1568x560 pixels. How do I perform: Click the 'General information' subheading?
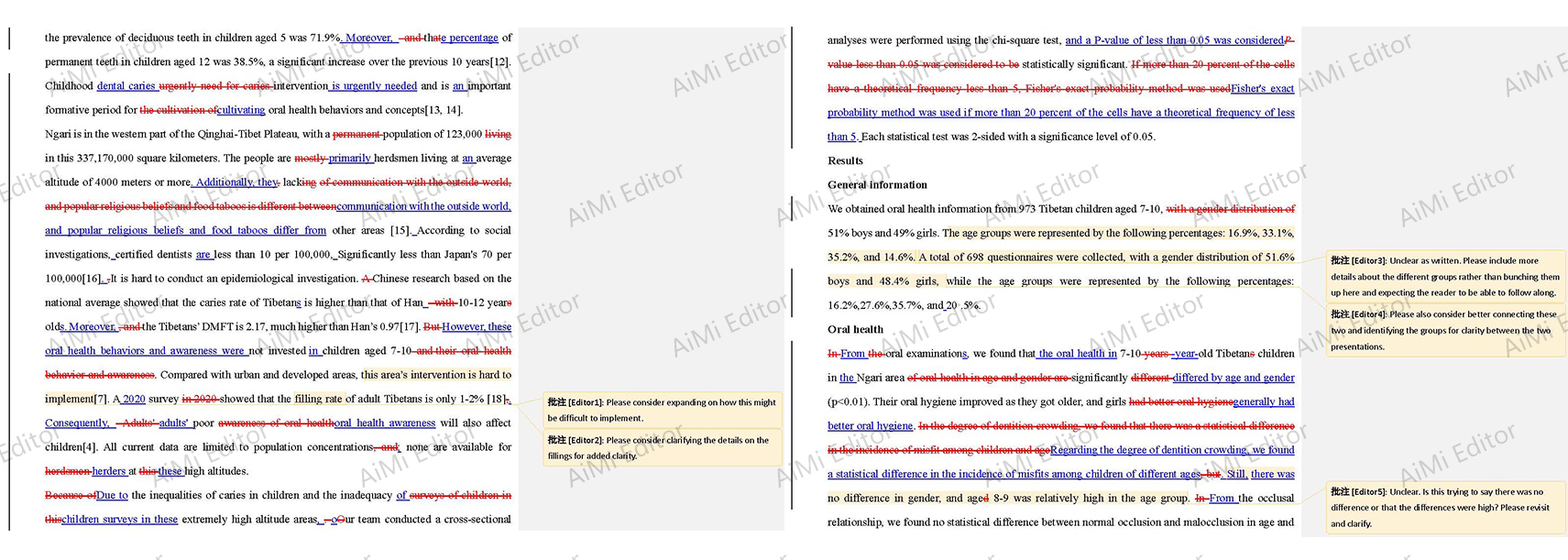877,185
